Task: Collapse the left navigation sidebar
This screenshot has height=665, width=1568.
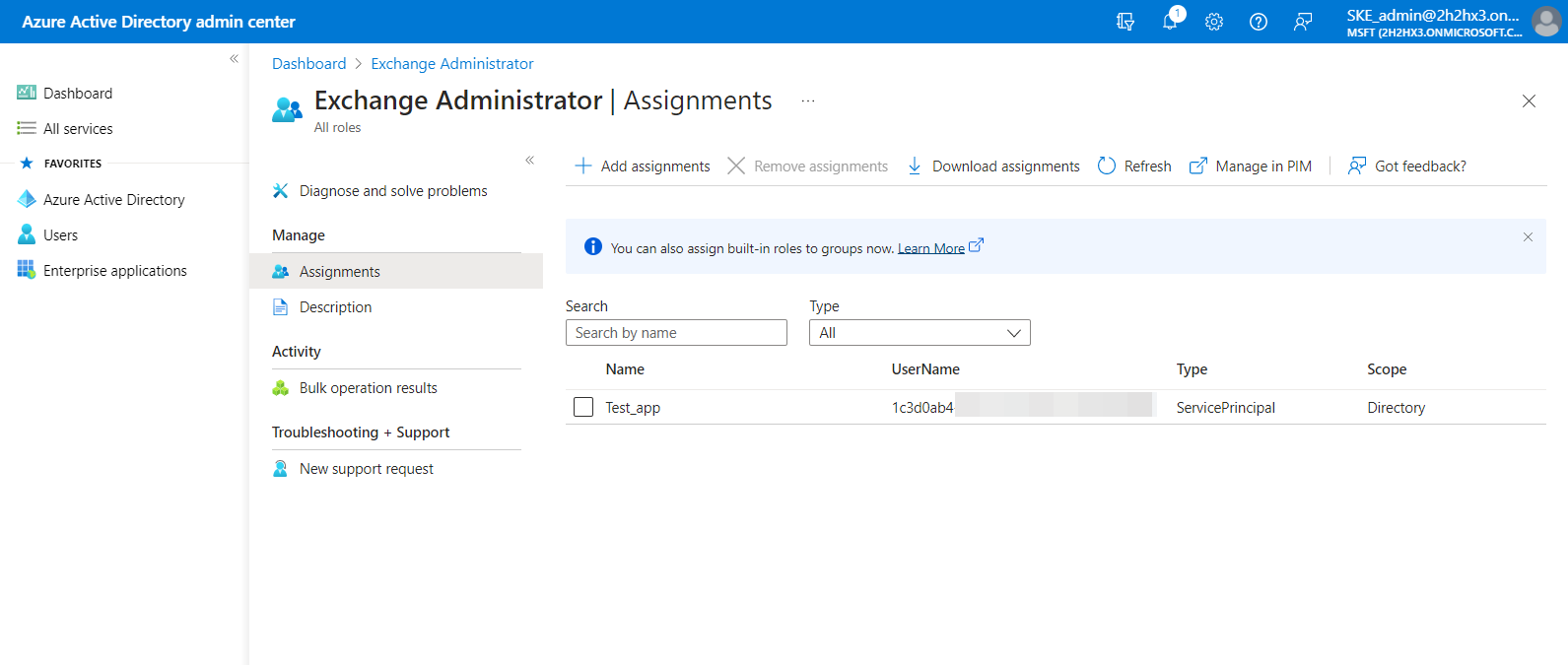Action: (x=234, y=59)
